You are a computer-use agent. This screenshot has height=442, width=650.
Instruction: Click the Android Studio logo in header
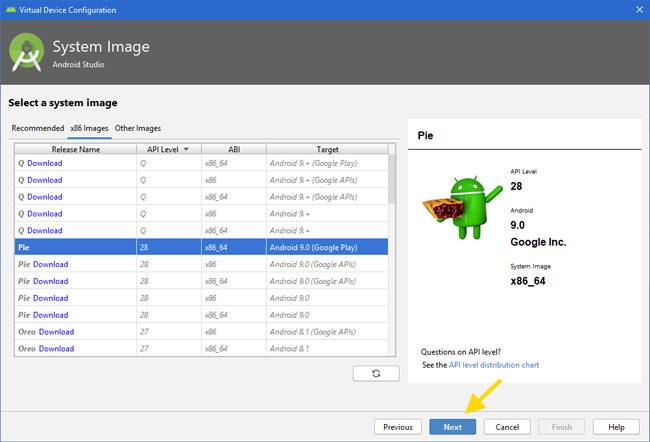[x=27, y=52]
